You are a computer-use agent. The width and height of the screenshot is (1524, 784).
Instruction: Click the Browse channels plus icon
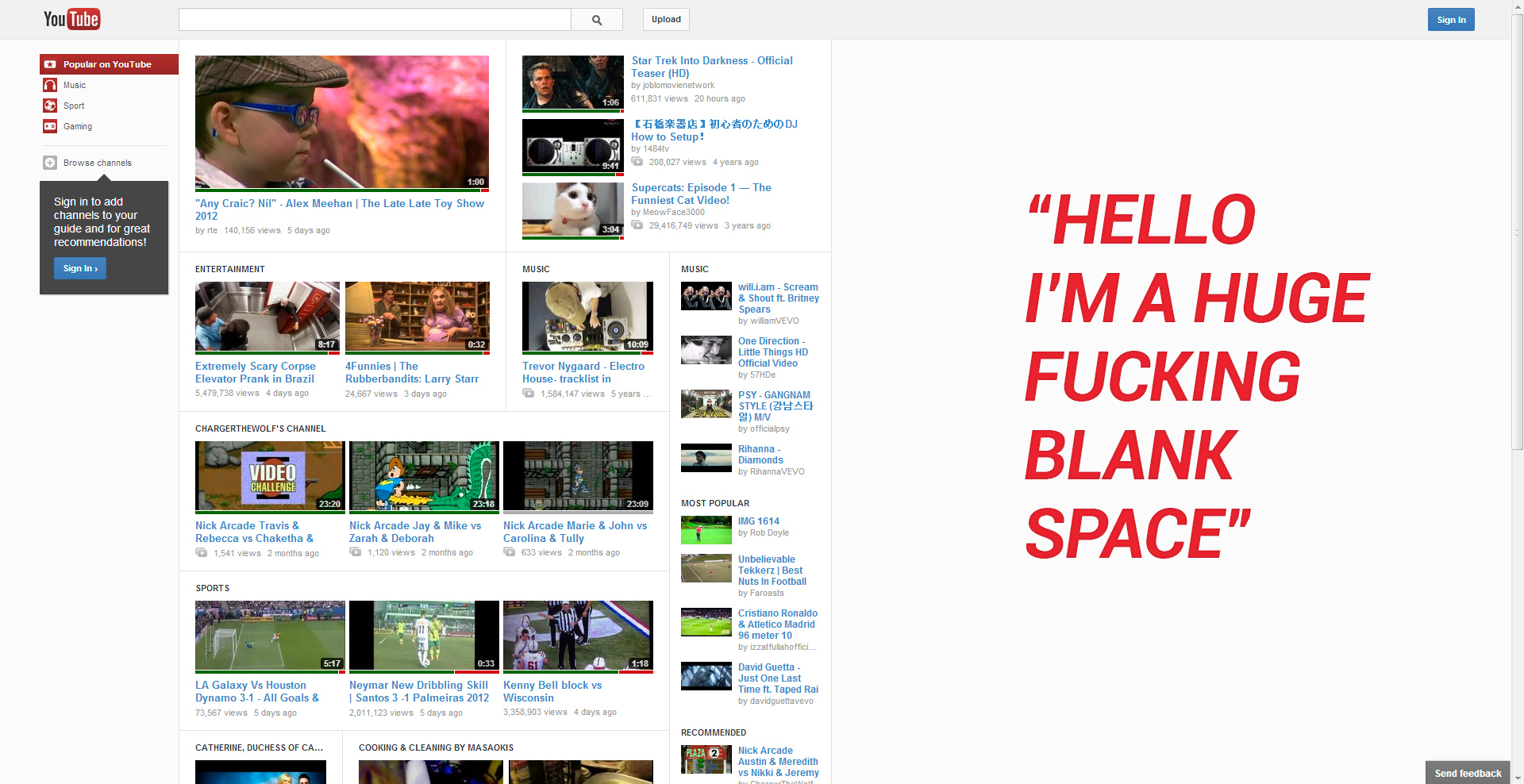[50, 163]
